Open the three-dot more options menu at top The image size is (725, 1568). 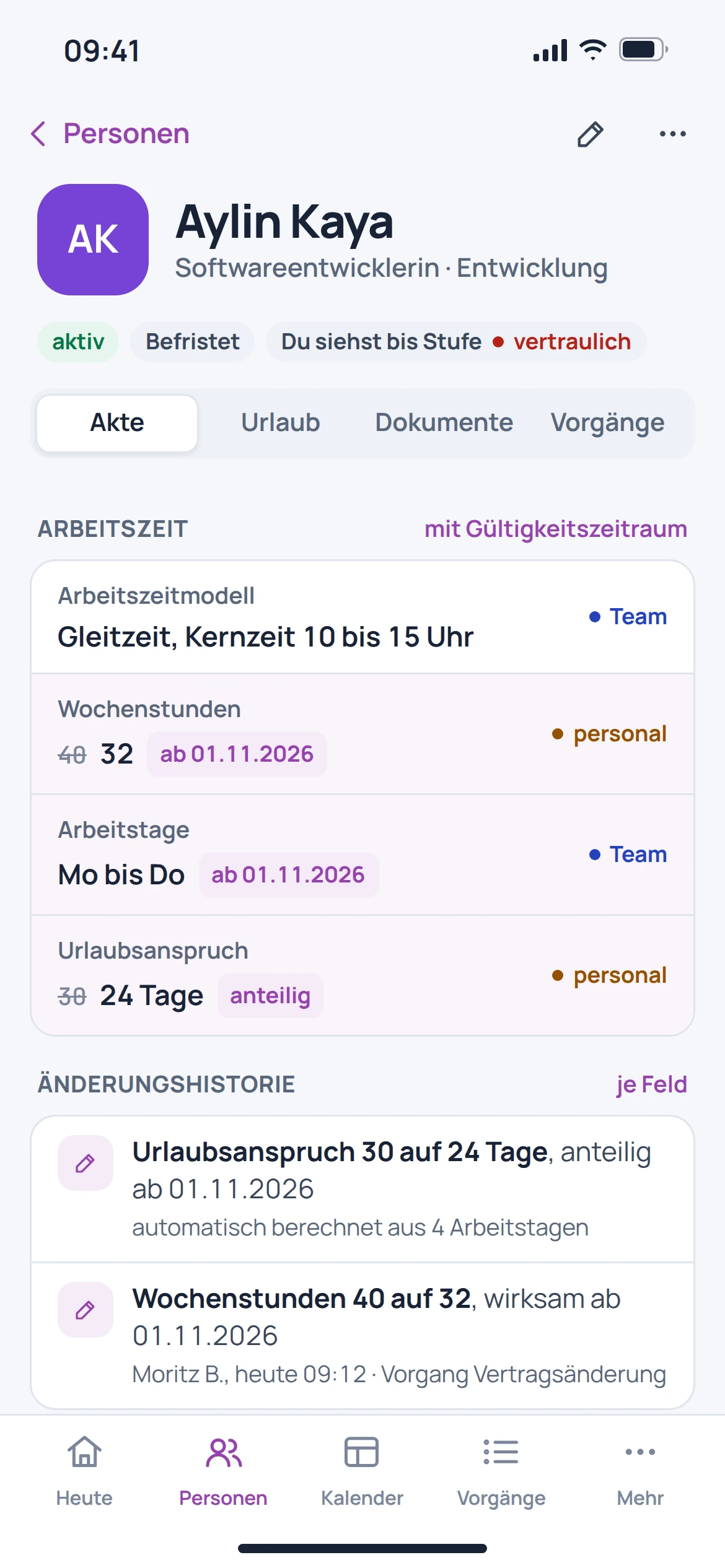coord(672,134)
